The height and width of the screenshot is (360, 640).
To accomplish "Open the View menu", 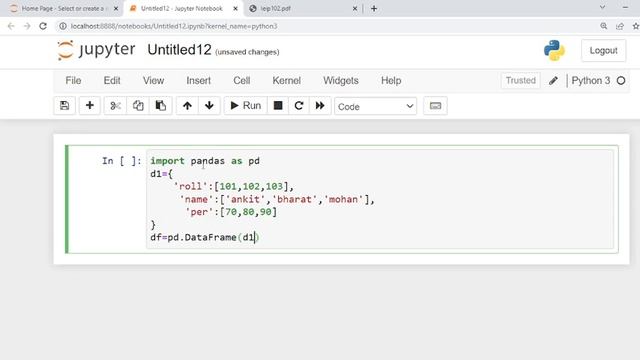I will pyautogui.click(x=153, y=80).
